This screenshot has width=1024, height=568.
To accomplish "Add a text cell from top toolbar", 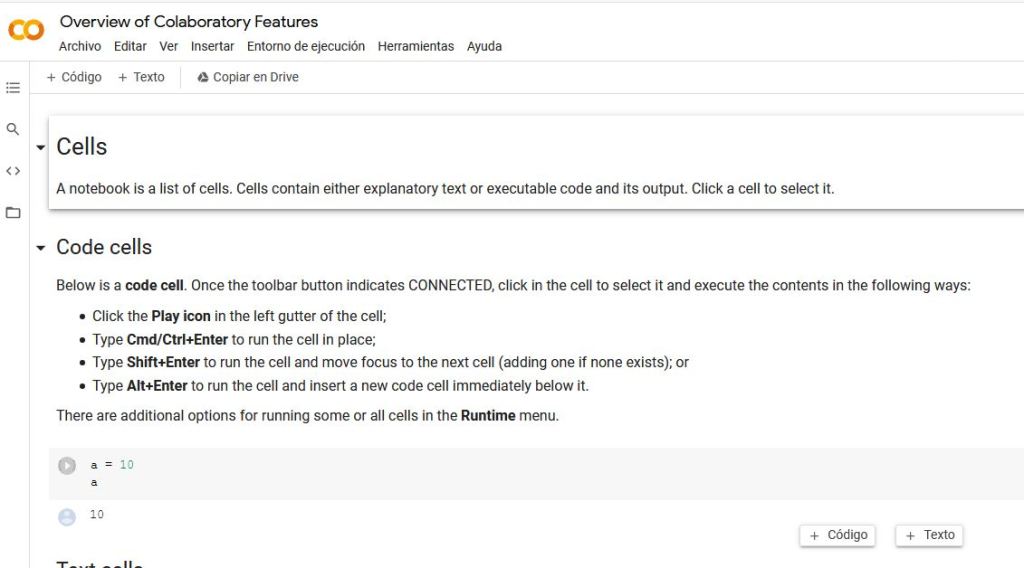I will [x=141, y=77].
